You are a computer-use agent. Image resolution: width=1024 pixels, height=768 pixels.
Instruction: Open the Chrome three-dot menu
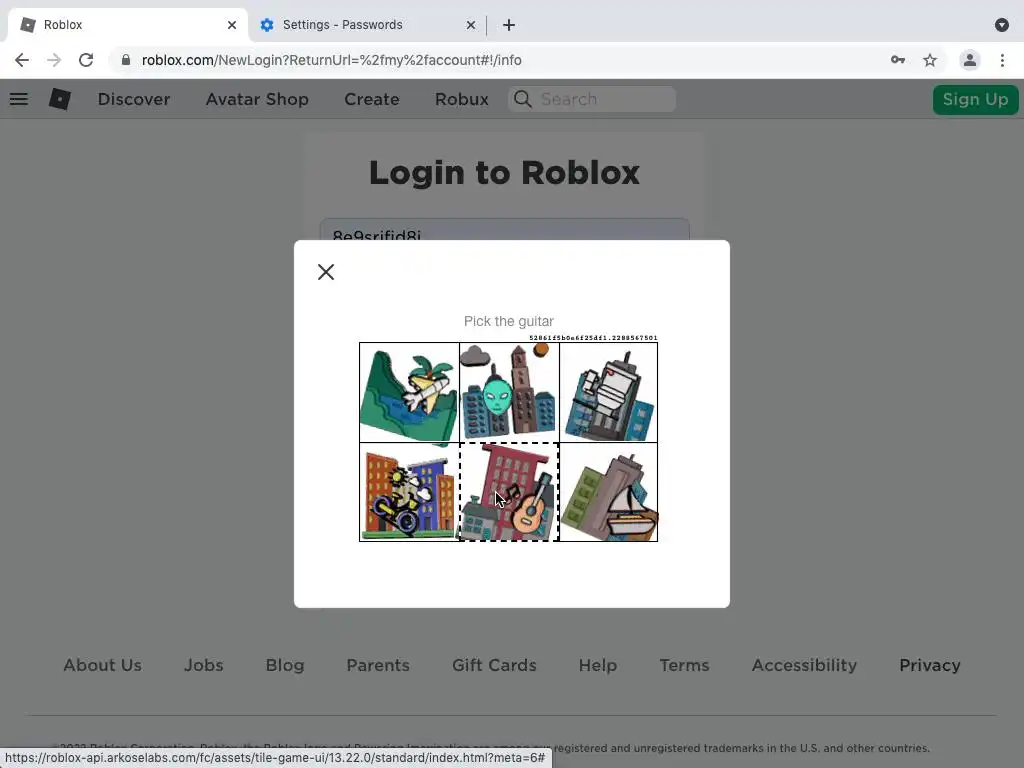coord(1002,60)
